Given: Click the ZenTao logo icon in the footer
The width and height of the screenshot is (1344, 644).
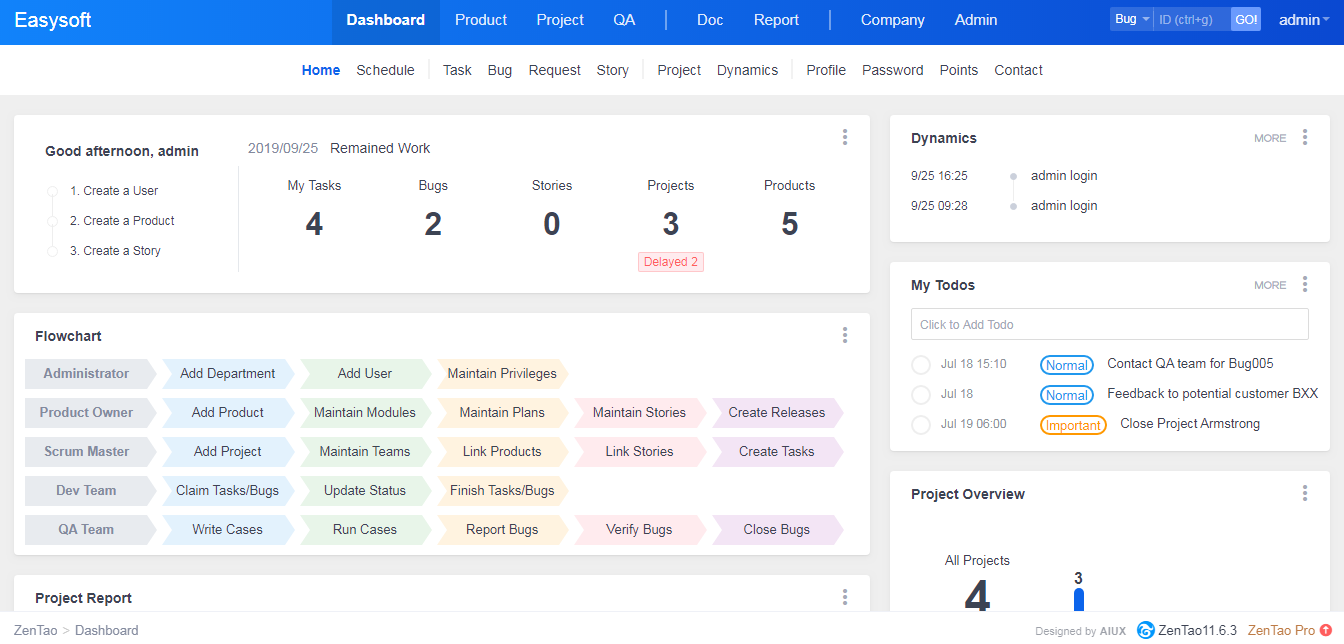Looking at the screenshot, I should 1145,630.
